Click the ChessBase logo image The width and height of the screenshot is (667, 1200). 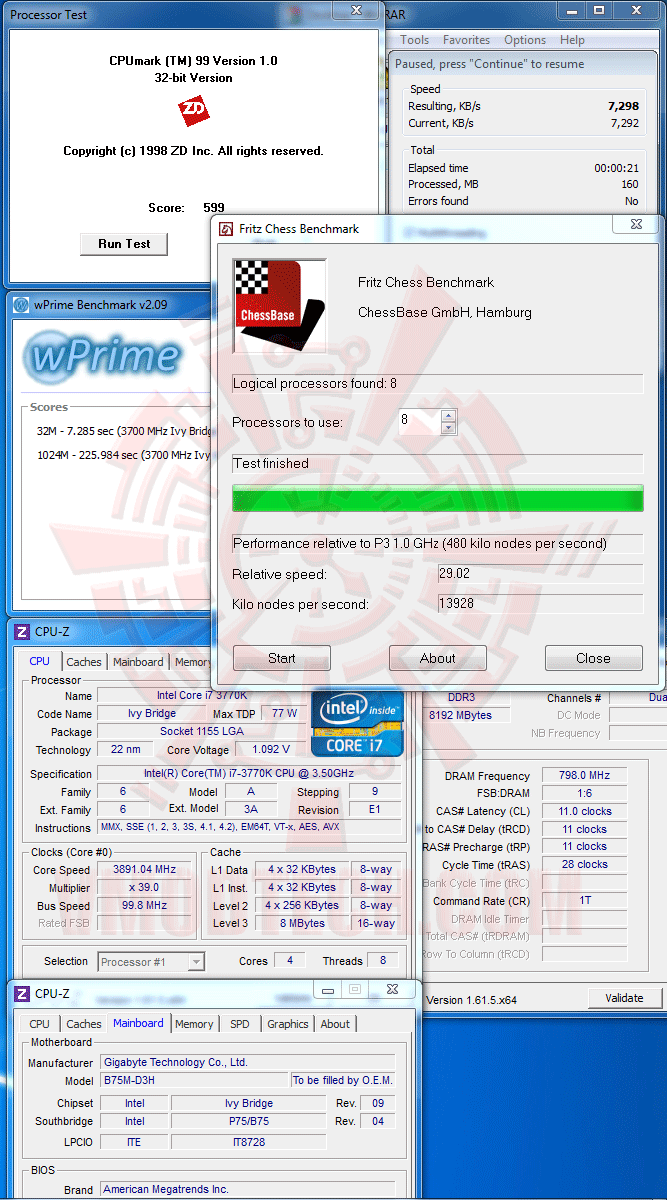pos(279,306)
